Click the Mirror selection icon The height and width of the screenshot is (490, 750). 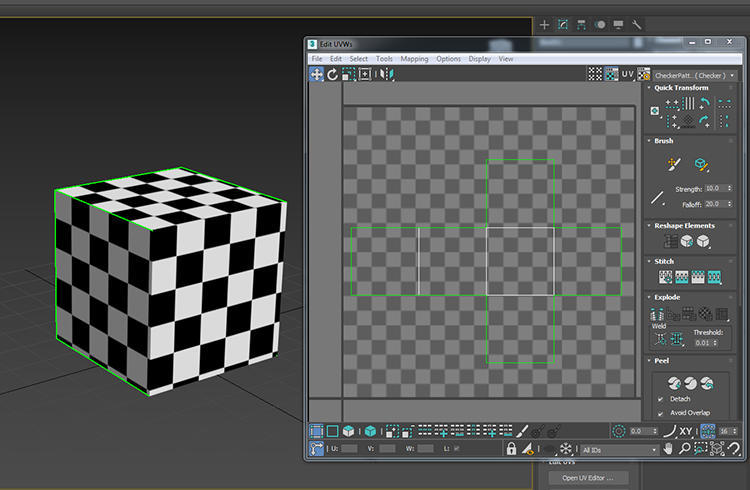tap(387, 74)
